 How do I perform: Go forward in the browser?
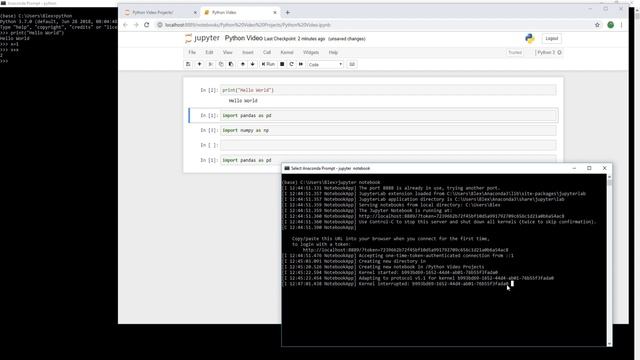pyautogui.click(x=136, y=25)
